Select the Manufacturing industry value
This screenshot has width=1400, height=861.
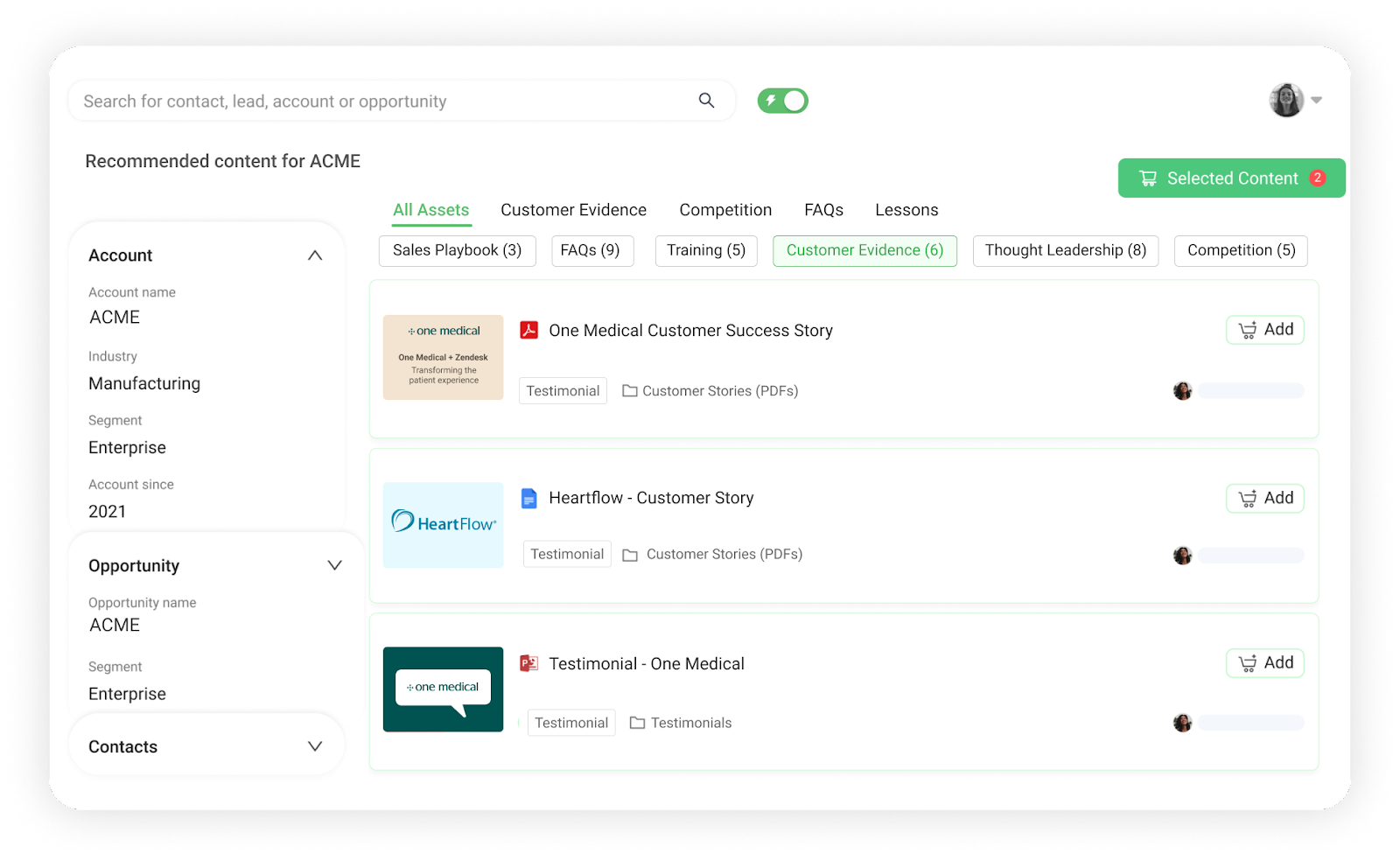pyautogui.click(x=144, y=383)
